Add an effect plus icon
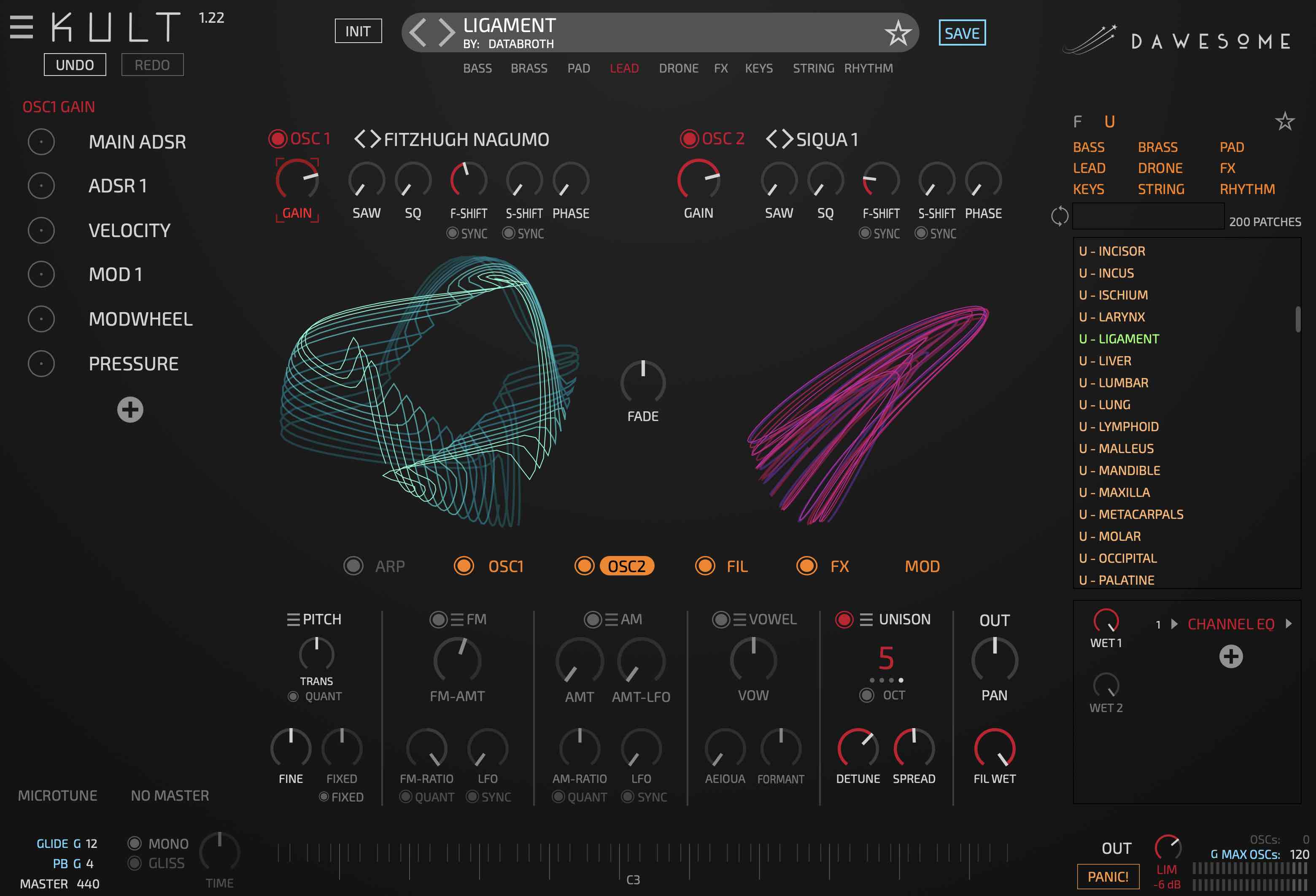This screenshot has height=896, width=1316. pyautogui.click(x=1230, y=656)
